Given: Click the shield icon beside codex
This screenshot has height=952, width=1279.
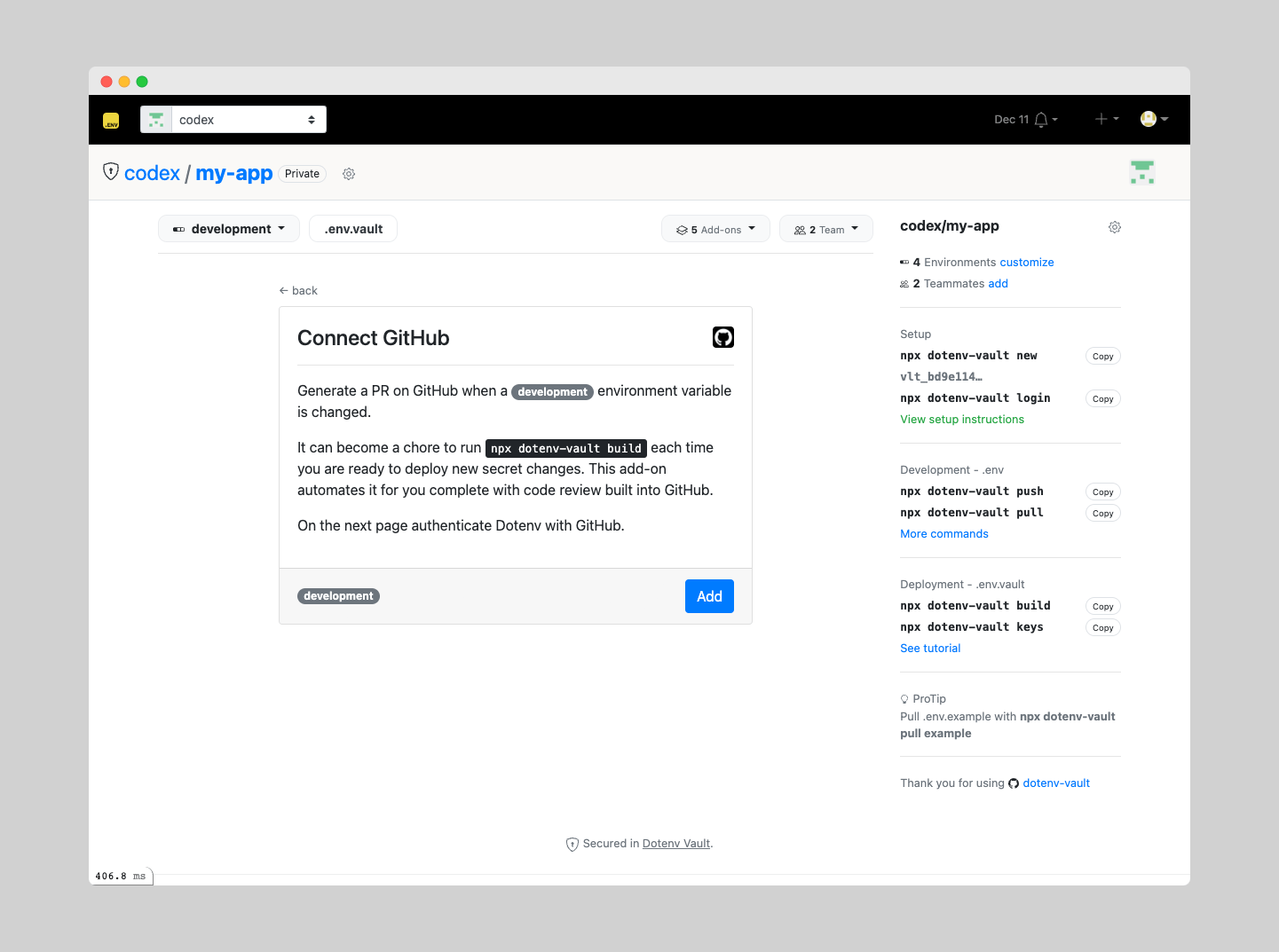Looking at the screenshot, I should click(111, 171).
